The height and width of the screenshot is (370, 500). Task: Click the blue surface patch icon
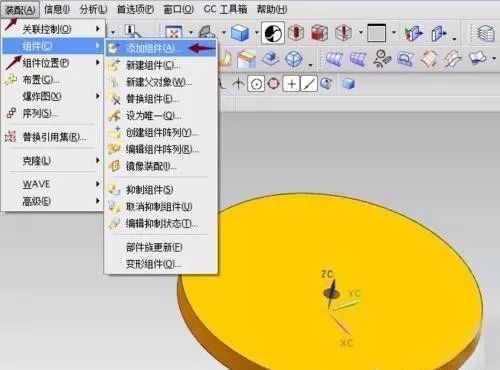click(406, 59)
